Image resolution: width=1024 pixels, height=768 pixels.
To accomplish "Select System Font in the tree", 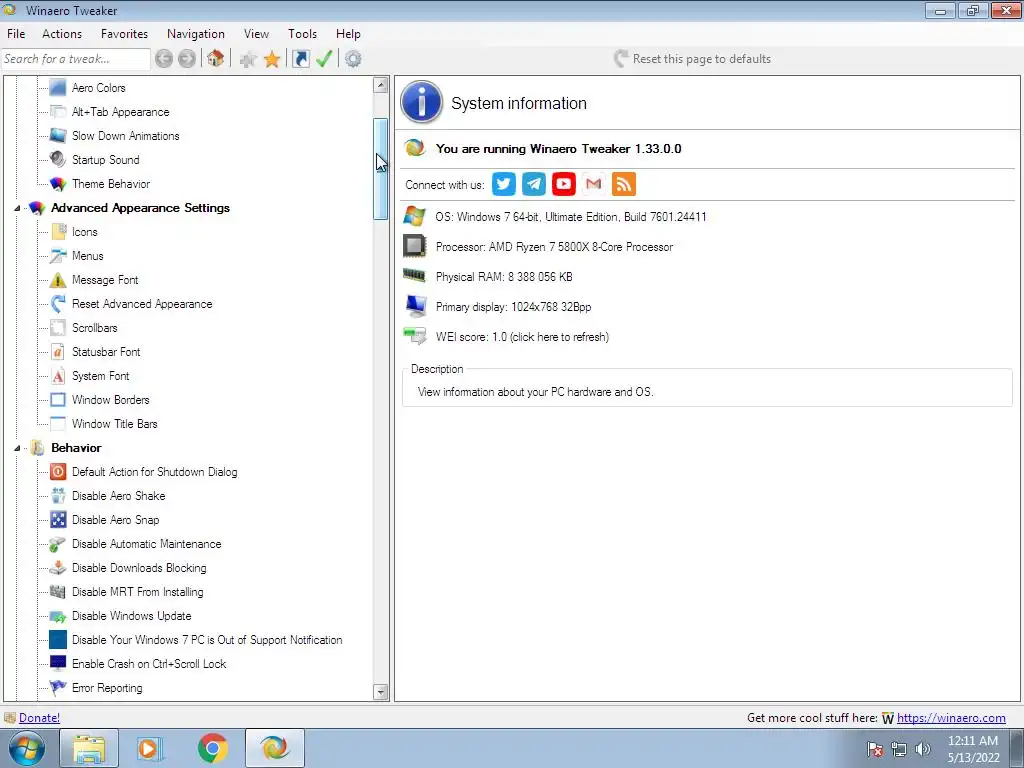I will 101,376.
